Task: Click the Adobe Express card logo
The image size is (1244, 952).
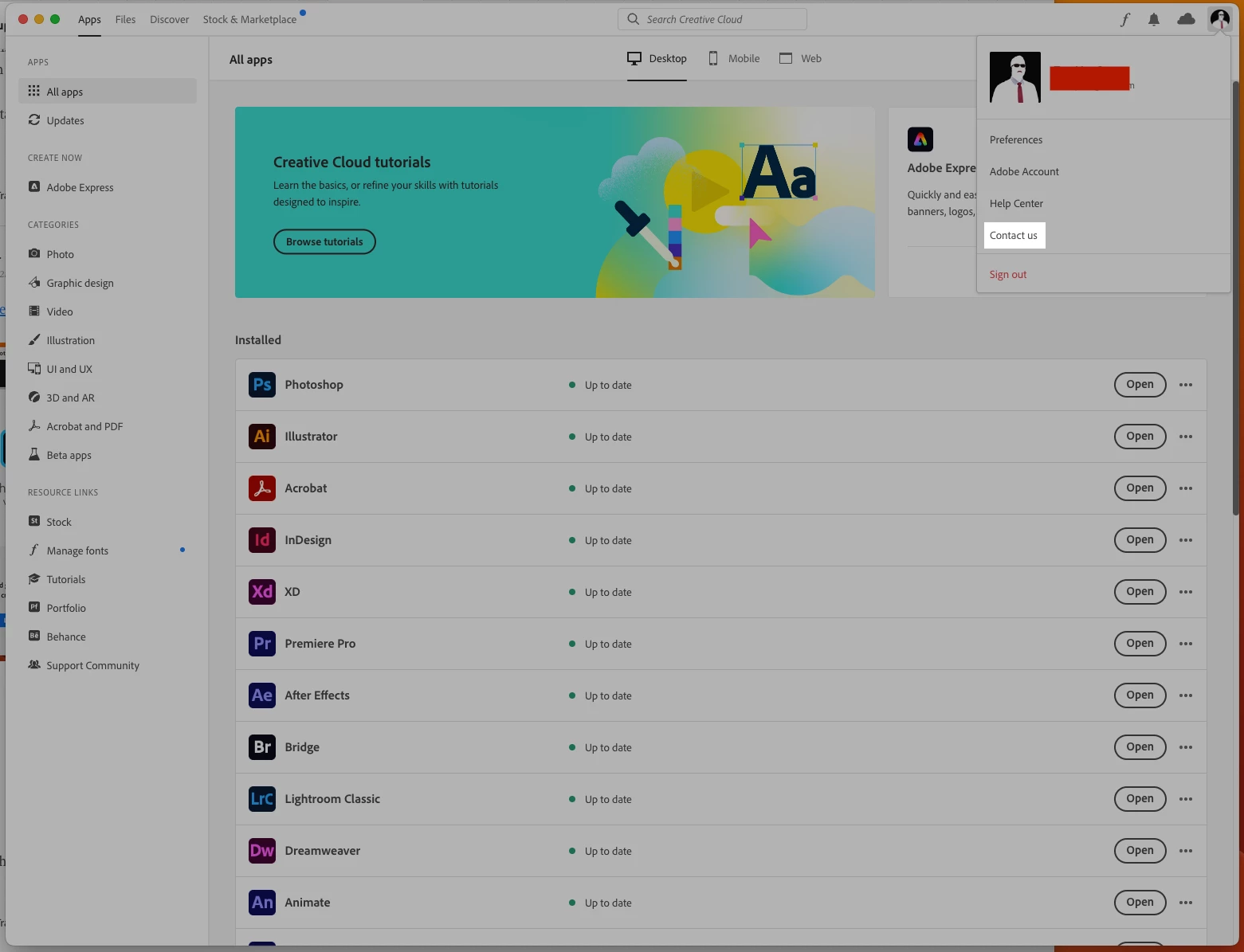Action: coord(920,139)
